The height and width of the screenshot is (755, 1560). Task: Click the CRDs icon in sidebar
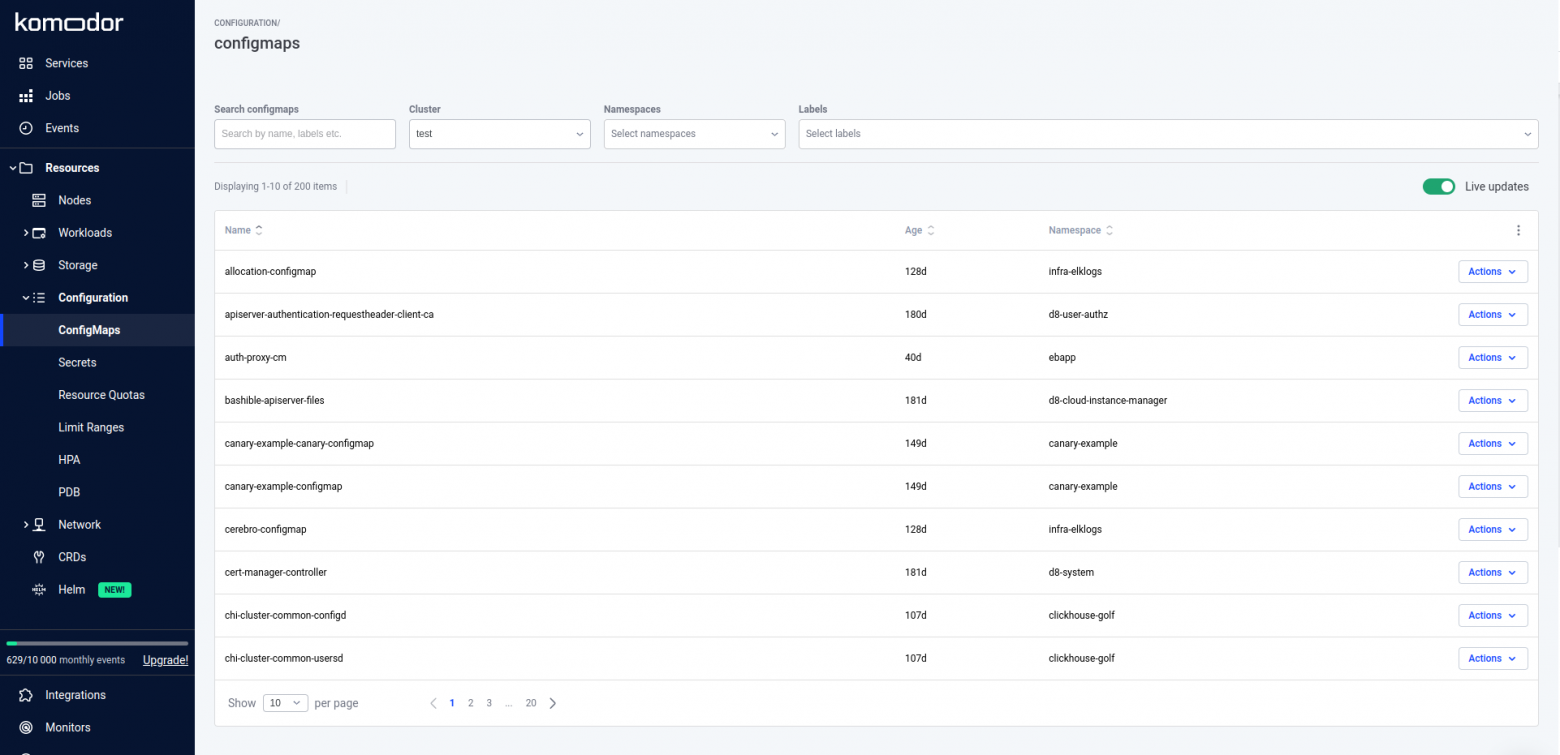click(39, 557)
